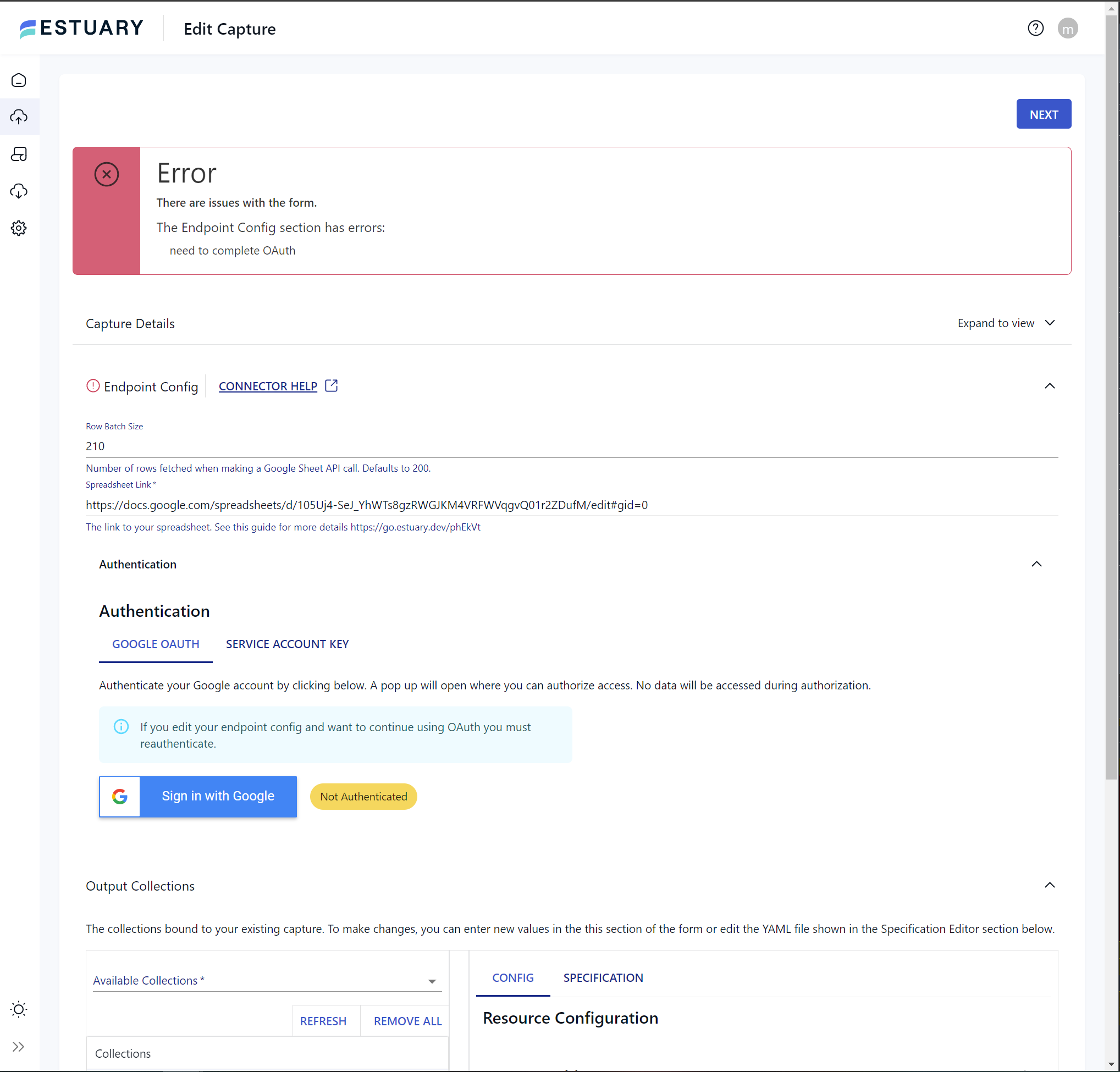Open the Materializations cloud-download sidebar icon

(19, 191)
